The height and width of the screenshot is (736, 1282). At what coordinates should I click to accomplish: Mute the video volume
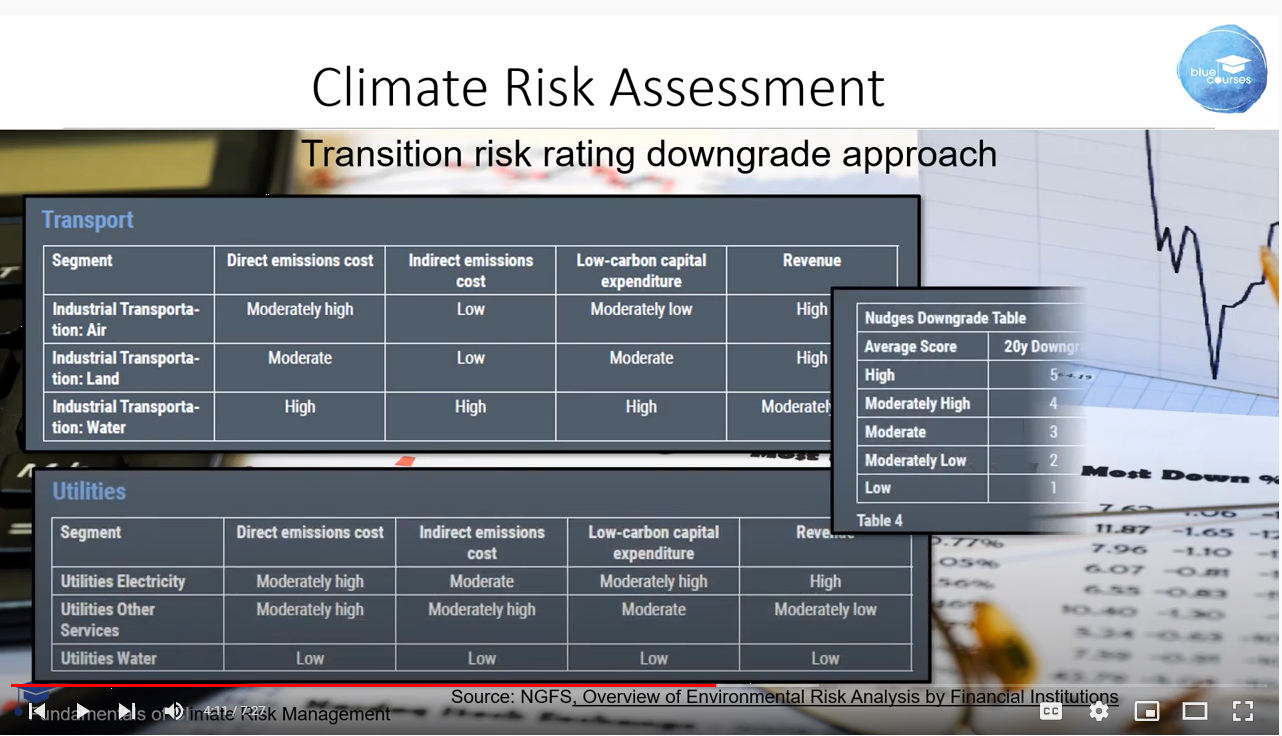[174, 711]
